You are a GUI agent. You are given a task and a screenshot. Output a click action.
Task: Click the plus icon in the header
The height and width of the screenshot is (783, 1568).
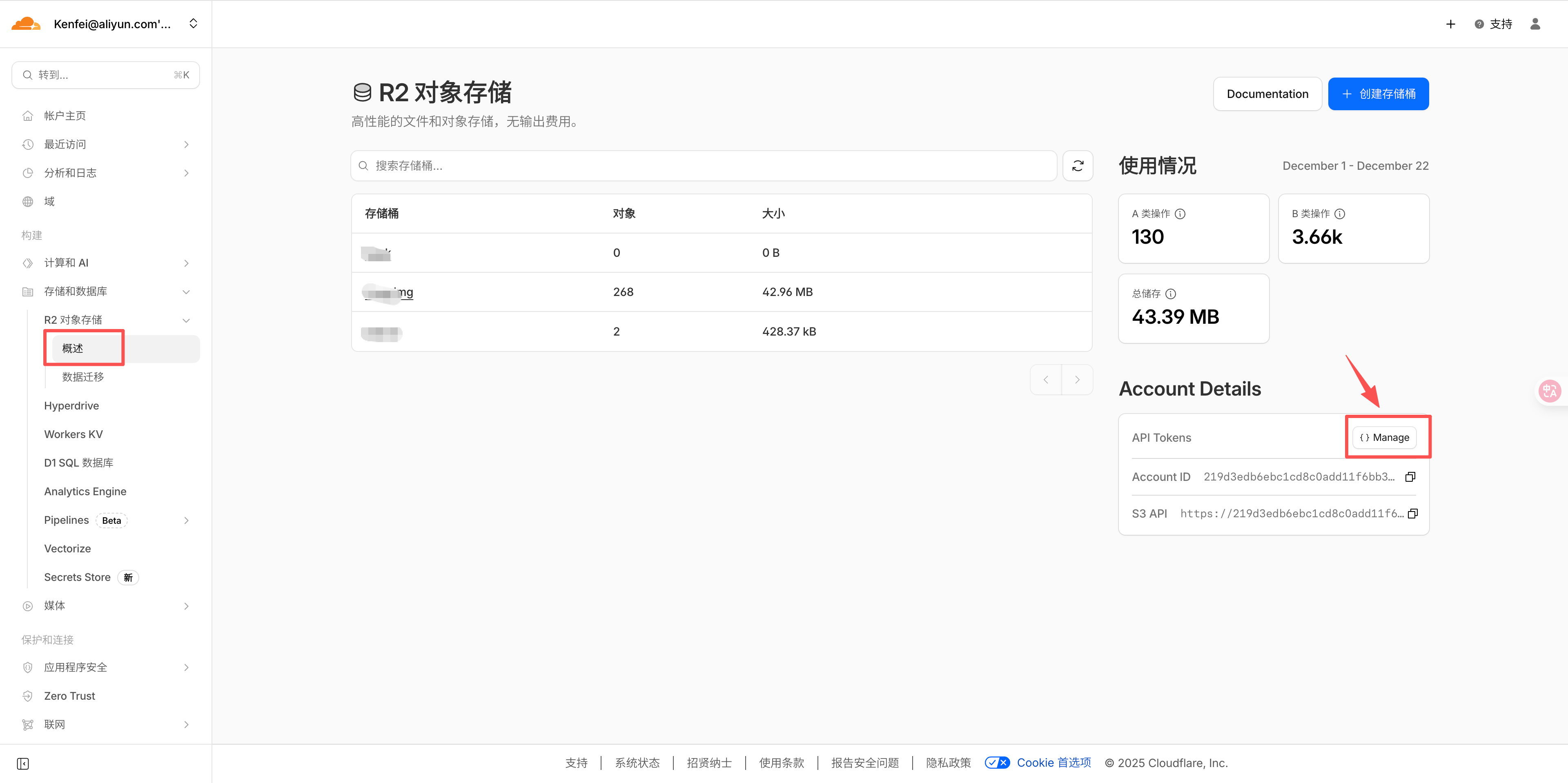click(1450, 24)
